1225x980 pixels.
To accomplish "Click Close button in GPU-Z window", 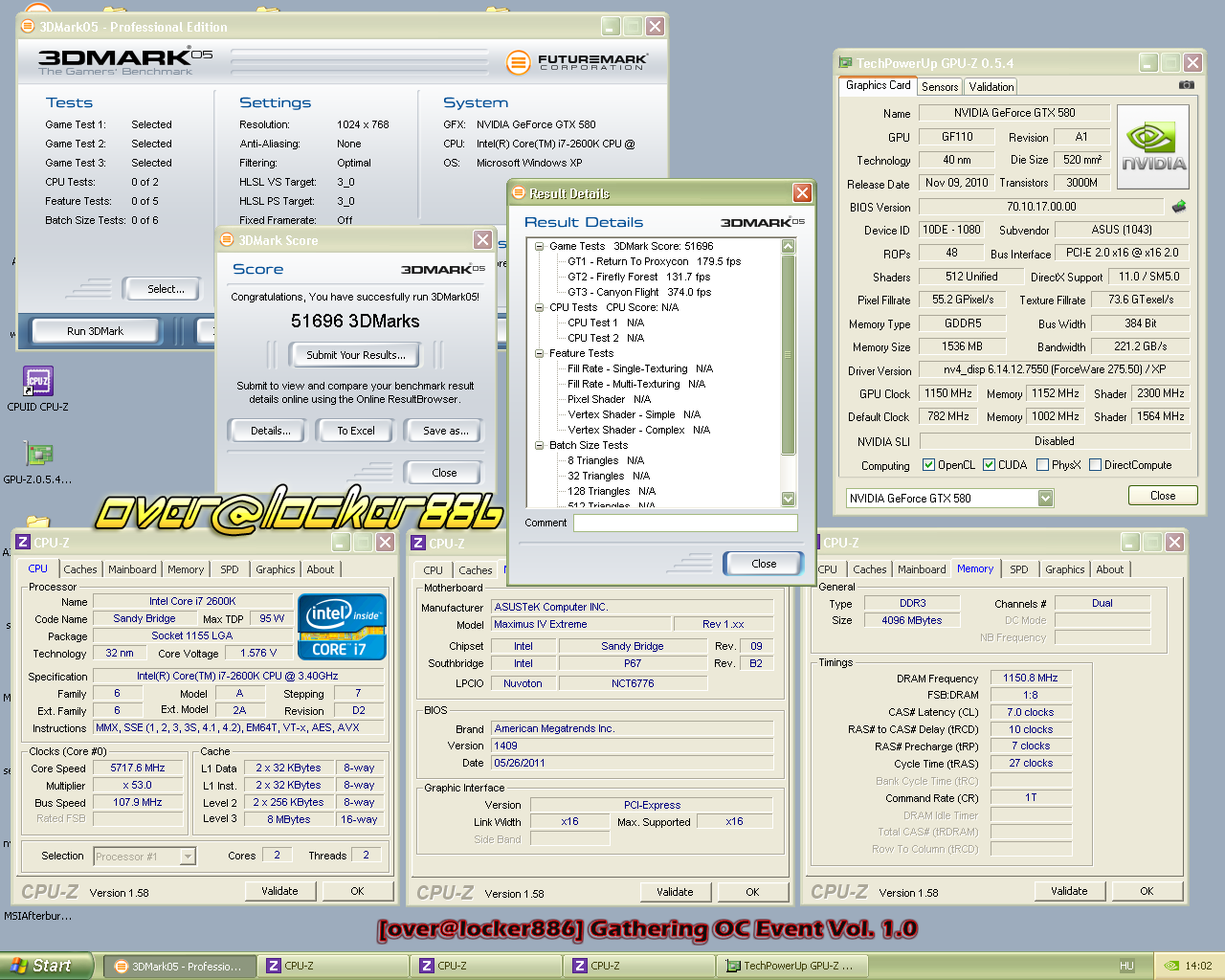I will click(1163, 496).
